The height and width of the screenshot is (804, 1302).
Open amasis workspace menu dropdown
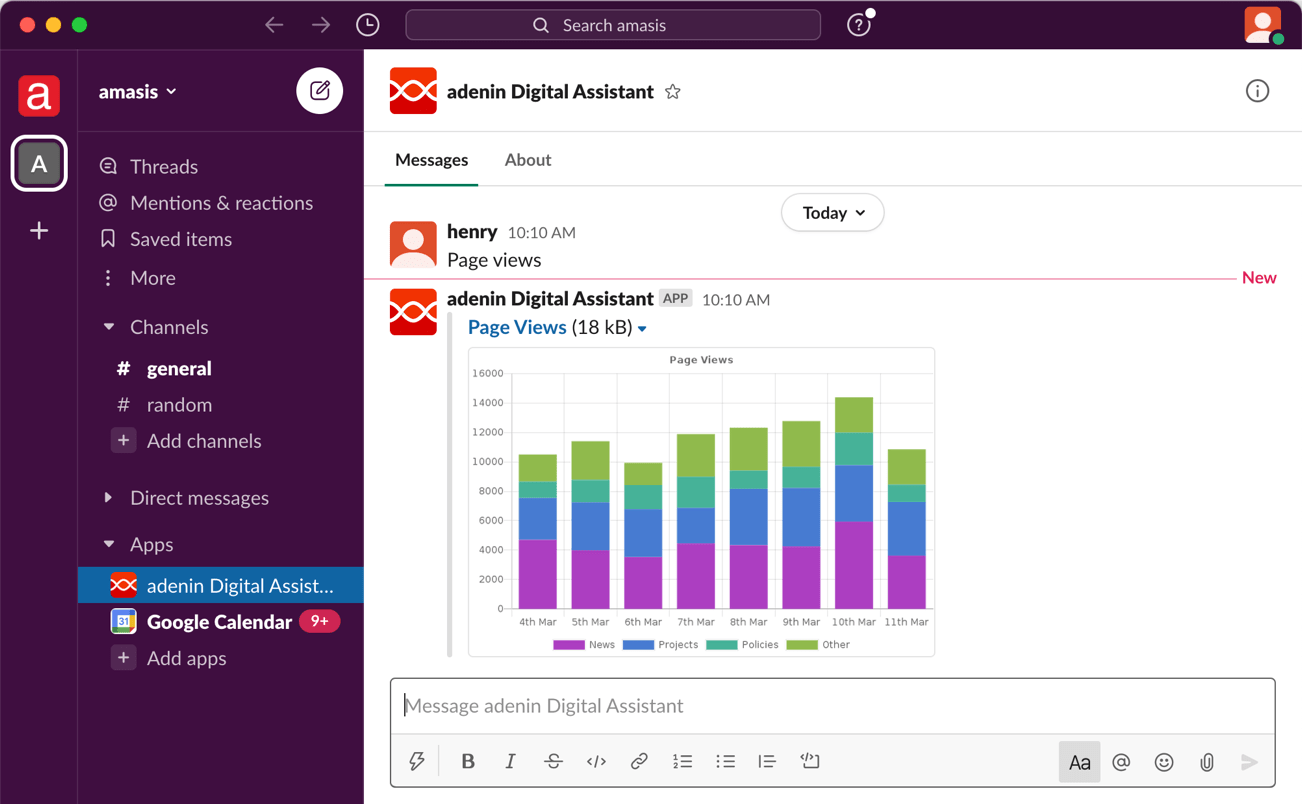click(x=138, y=92)
